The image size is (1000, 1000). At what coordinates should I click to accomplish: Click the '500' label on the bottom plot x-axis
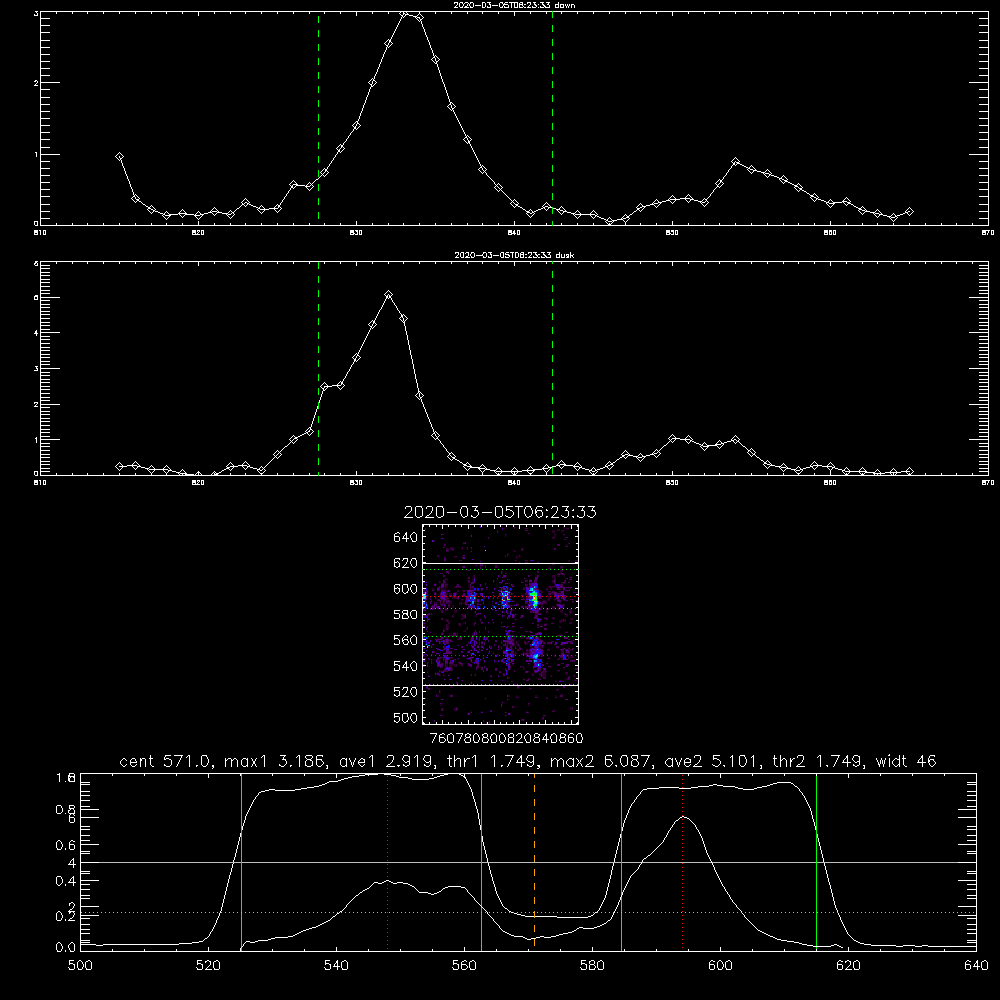80,966
